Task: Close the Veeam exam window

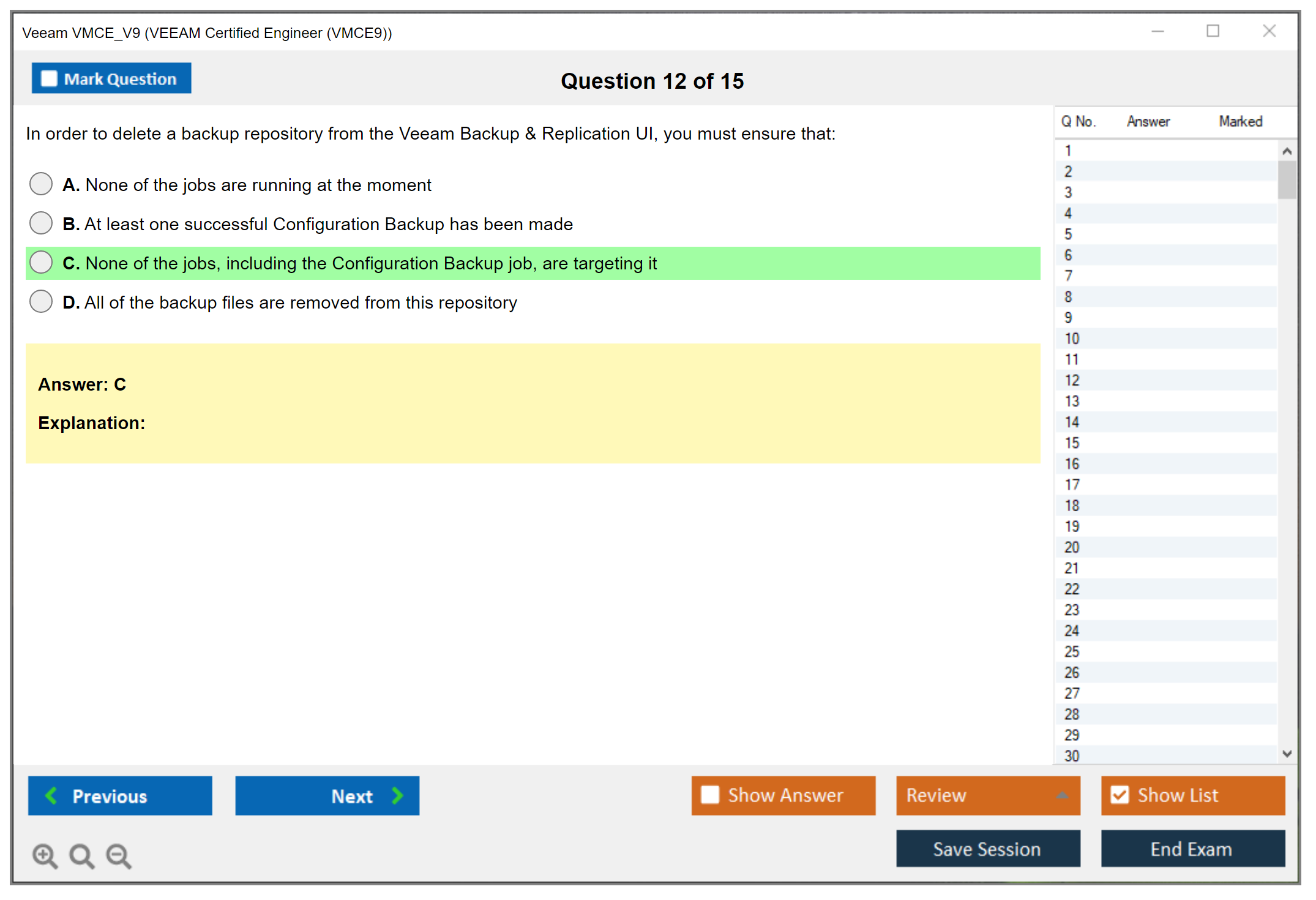Action: 1269,31
